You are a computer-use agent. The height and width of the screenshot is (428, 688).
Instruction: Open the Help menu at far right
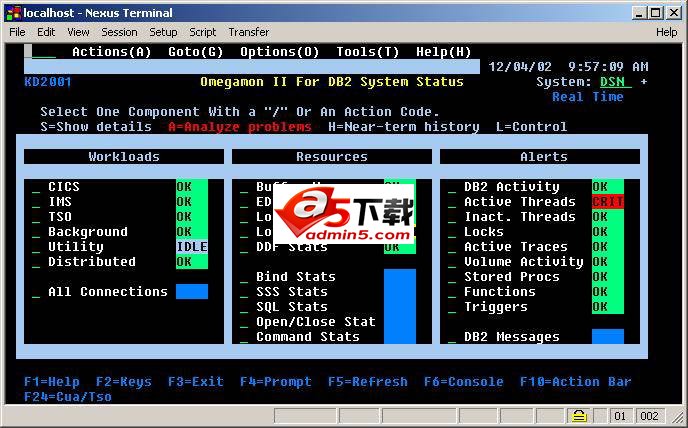[666, 32]
